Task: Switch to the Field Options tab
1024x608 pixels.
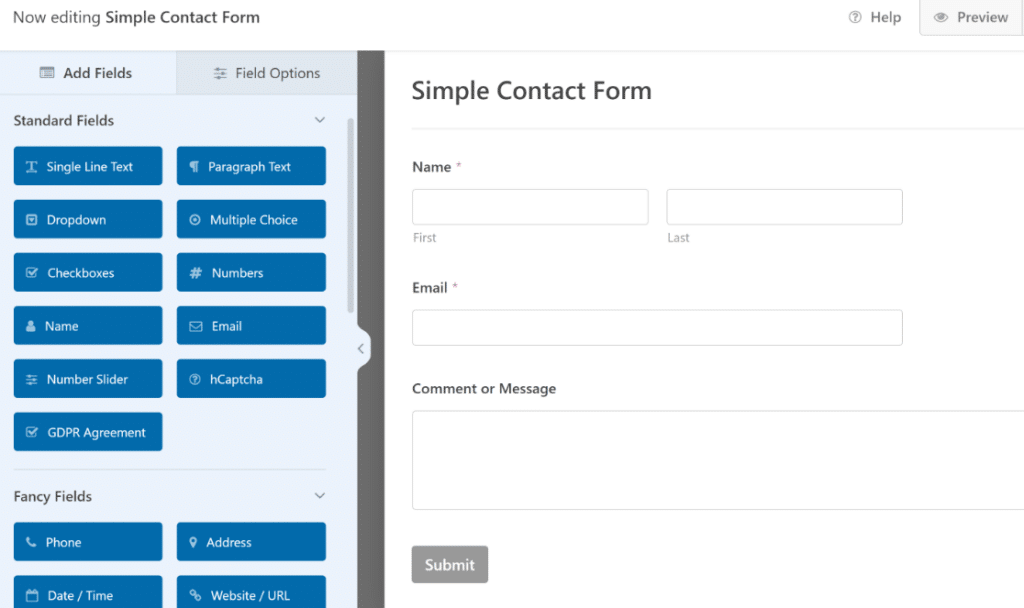Action: 265,72
